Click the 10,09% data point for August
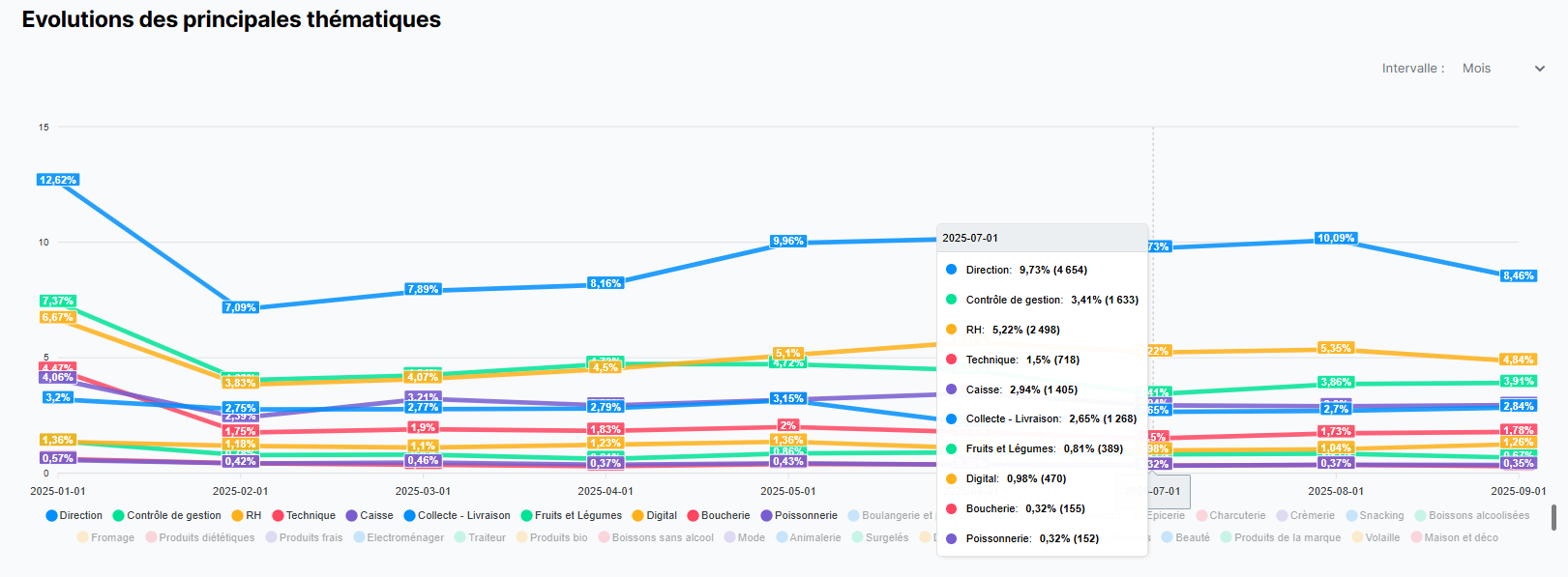The height and width of the screenshot is (577, 1568). 1336,238
